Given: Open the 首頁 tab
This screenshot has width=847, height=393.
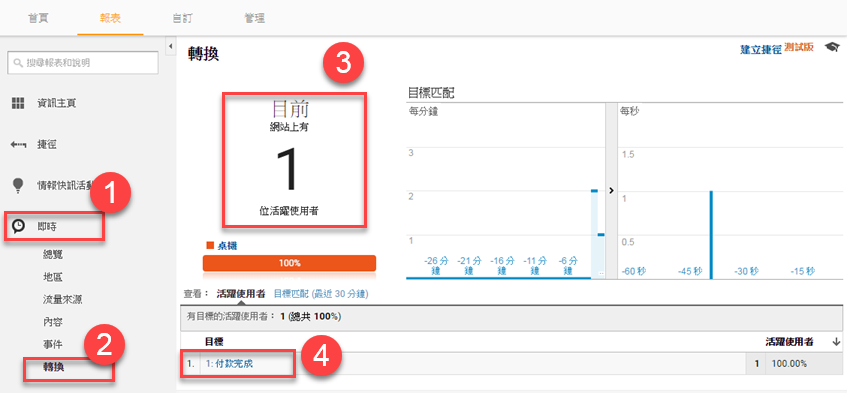Looking at the screenshot, I should 38,18.
